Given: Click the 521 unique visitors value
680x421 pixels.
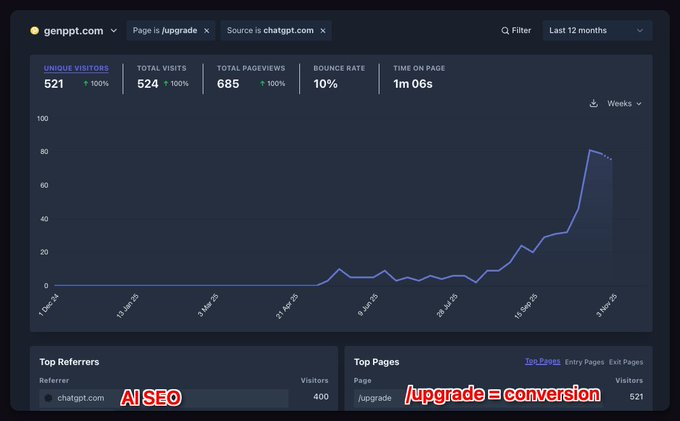Looking at the screenshot, I should (x=54, y=84).
